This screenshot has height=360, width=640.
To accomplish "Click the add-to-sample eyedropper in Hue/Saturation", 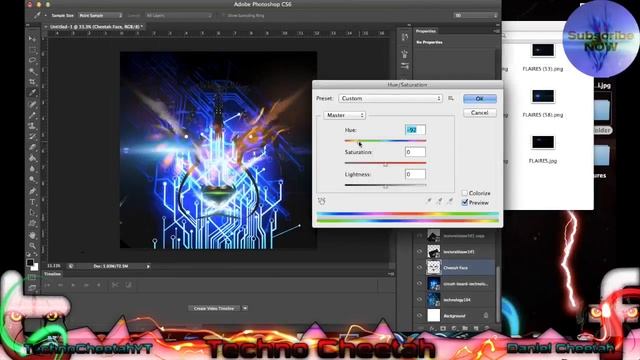I will click(440, 201).
